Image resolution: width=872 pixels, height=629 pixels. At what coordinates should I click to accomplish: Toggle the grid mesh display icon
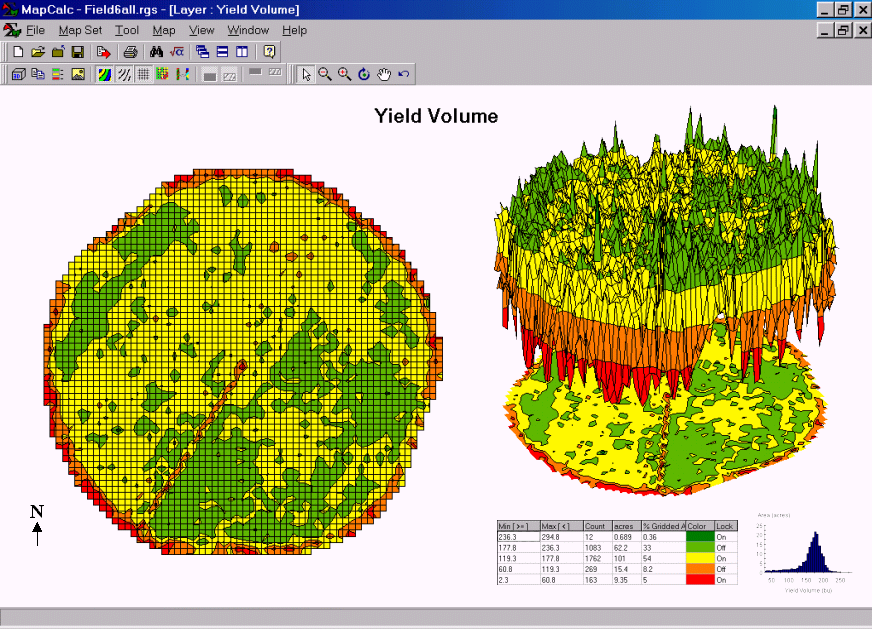143,74
